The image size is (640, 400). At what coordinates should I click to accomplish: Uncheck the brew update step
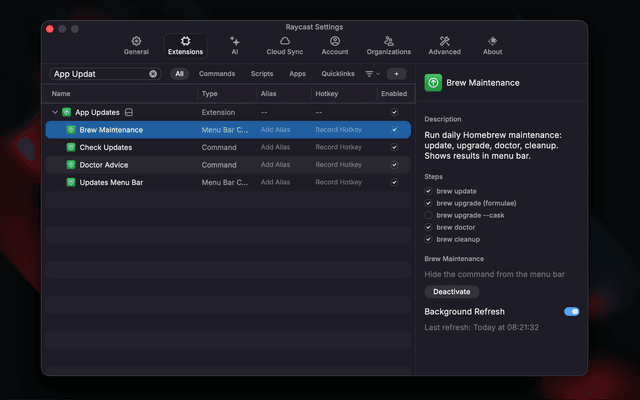click(x=428, y=191)
